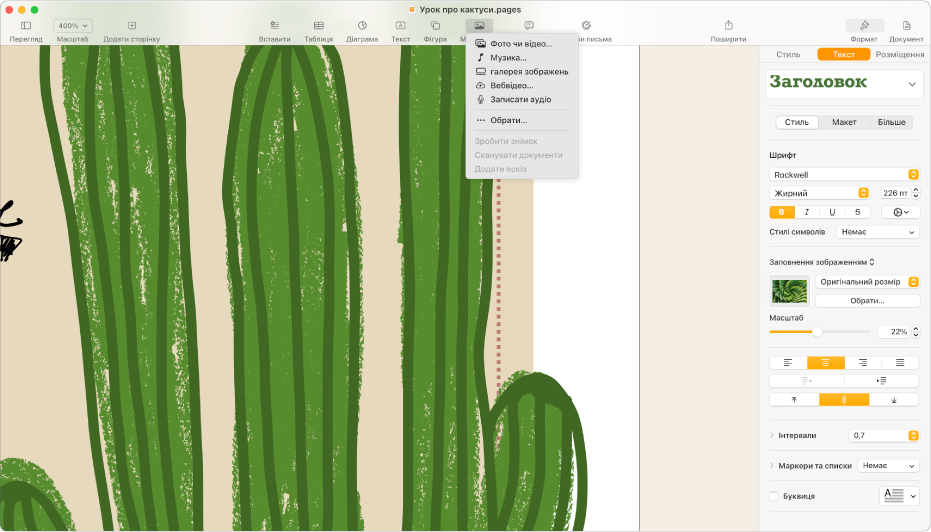
Task: Click the 226 pt font size field
Action: pos(895,193)
